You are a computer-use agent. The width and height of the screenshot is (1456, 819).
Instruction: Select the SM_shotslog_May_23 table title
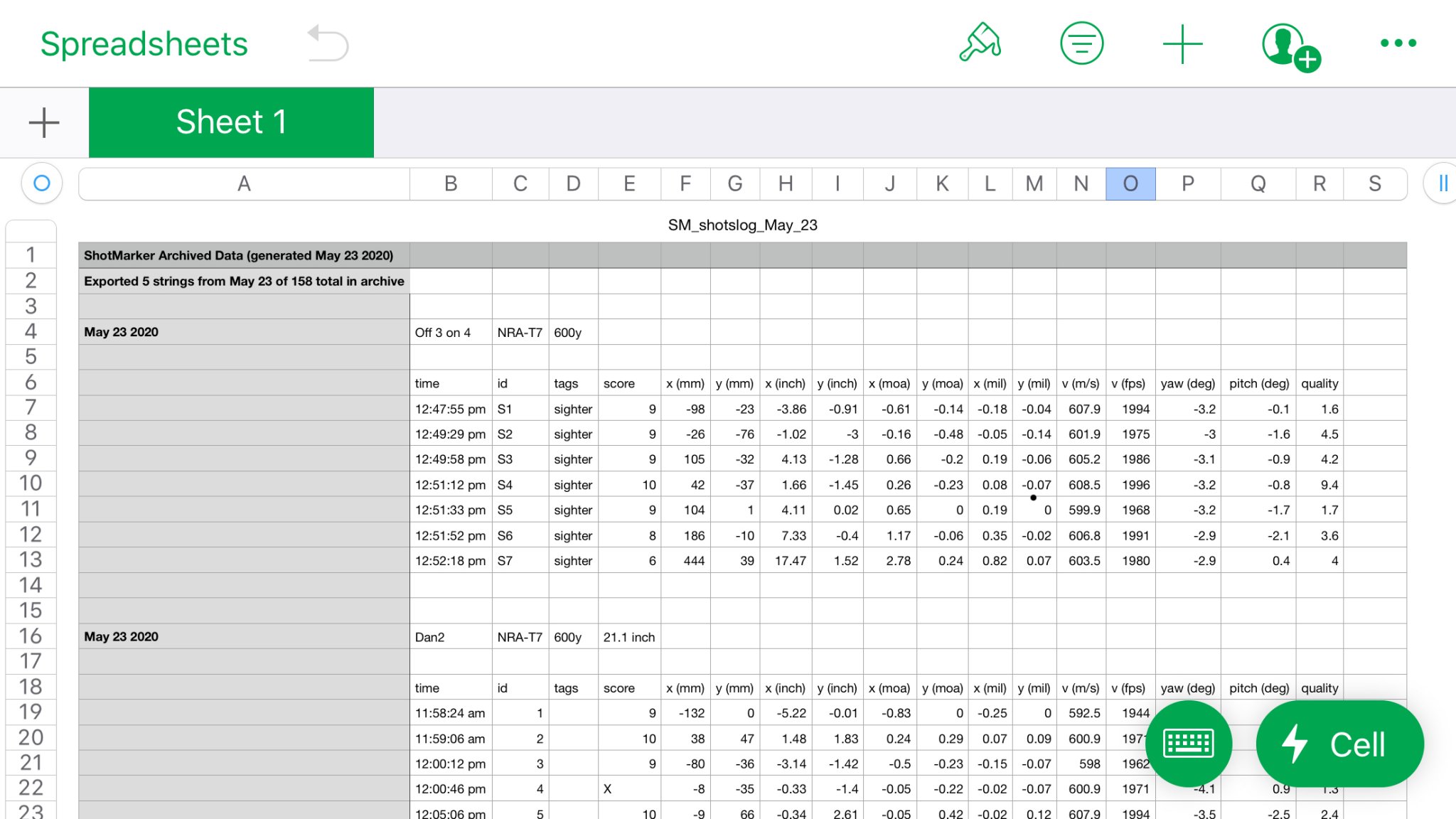point(742,225)
